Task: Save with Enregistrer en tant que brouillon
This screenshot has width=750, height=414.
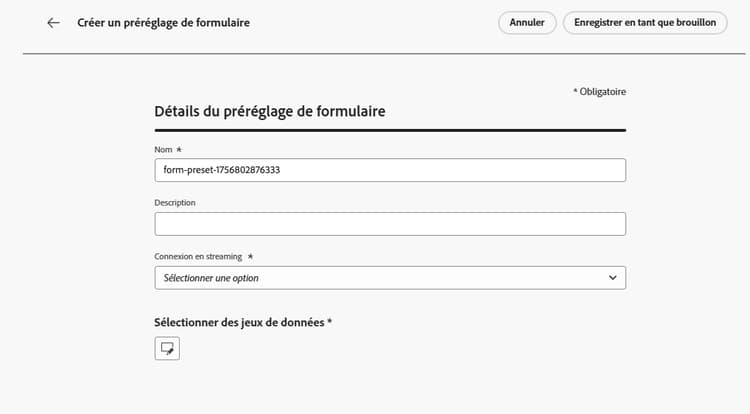Action: click(645, 22)
